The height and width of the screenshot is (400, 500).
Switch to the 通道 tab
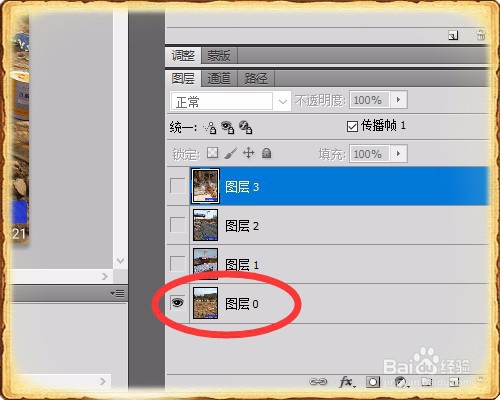(219, 79)
